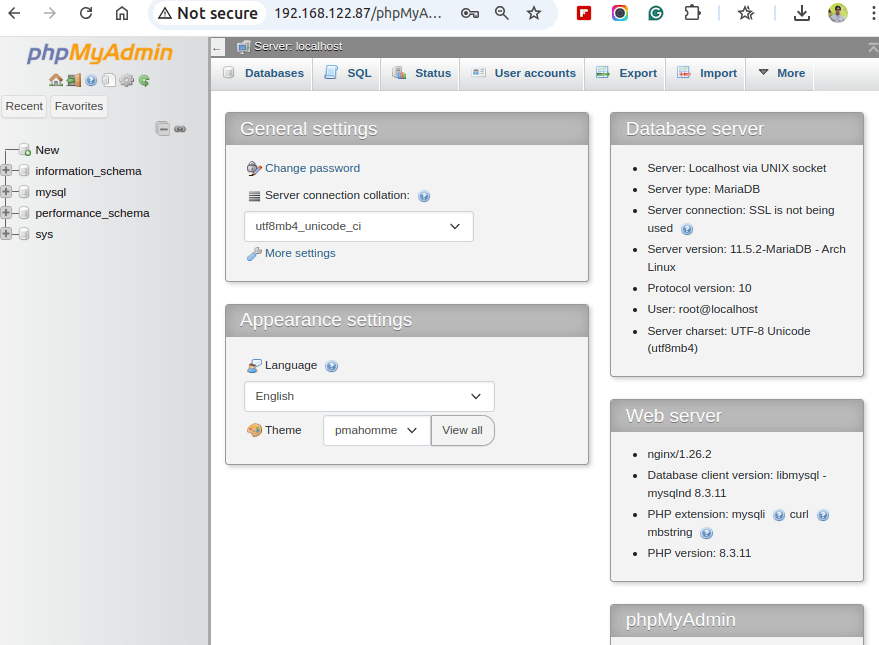This screenshot has width=879, height=645.
Task: Collapse all navigation tree items icon
Action: [x=163, y=129]
